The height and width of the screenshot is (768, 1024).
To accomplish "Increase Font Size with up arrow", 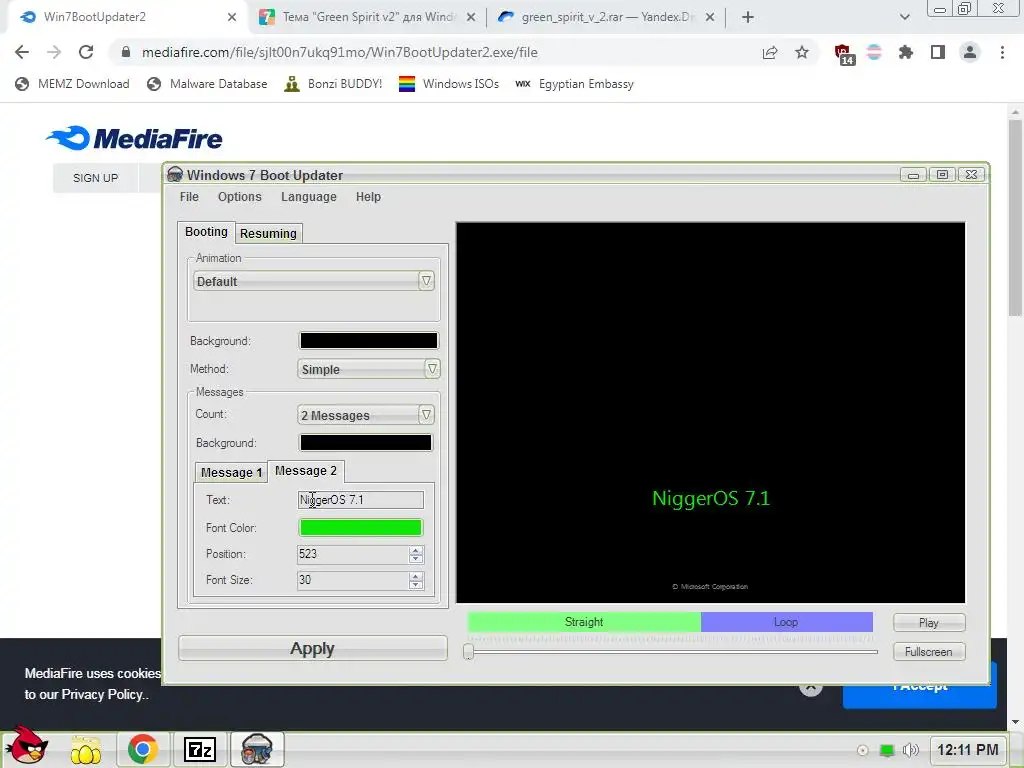I will 416,576.
